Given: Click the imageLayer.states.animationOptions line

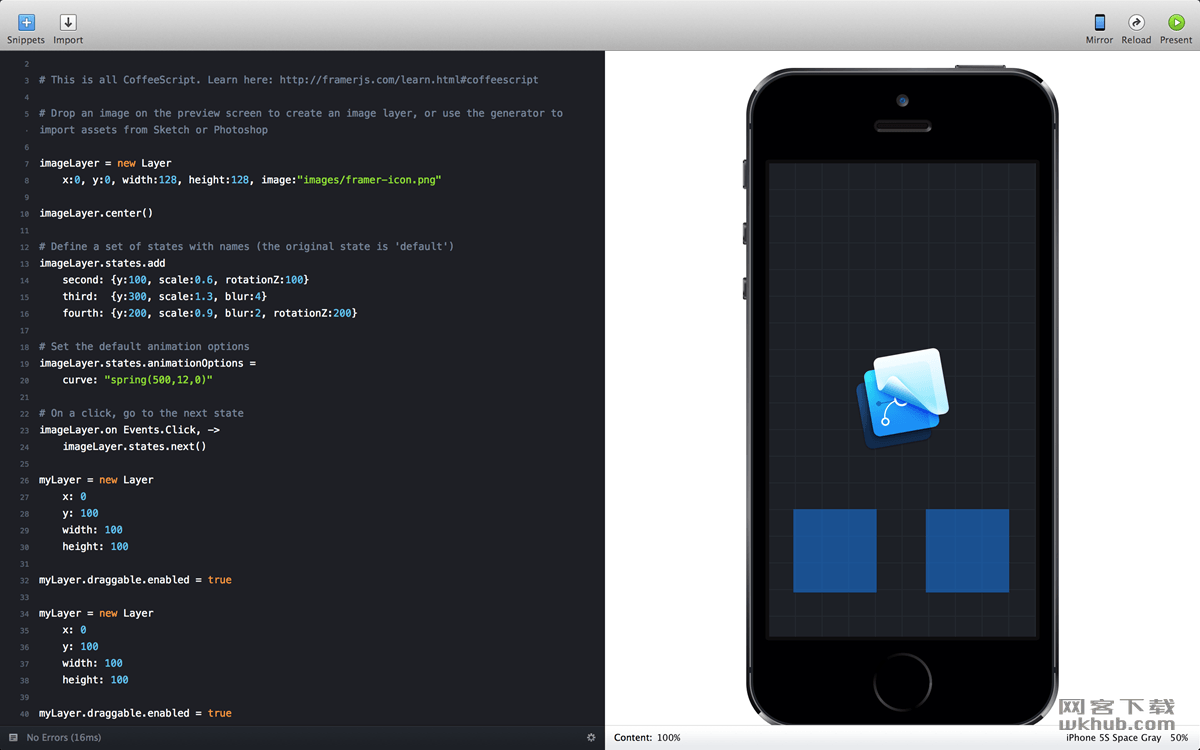Looking at the screenshot, I should 148,363.
